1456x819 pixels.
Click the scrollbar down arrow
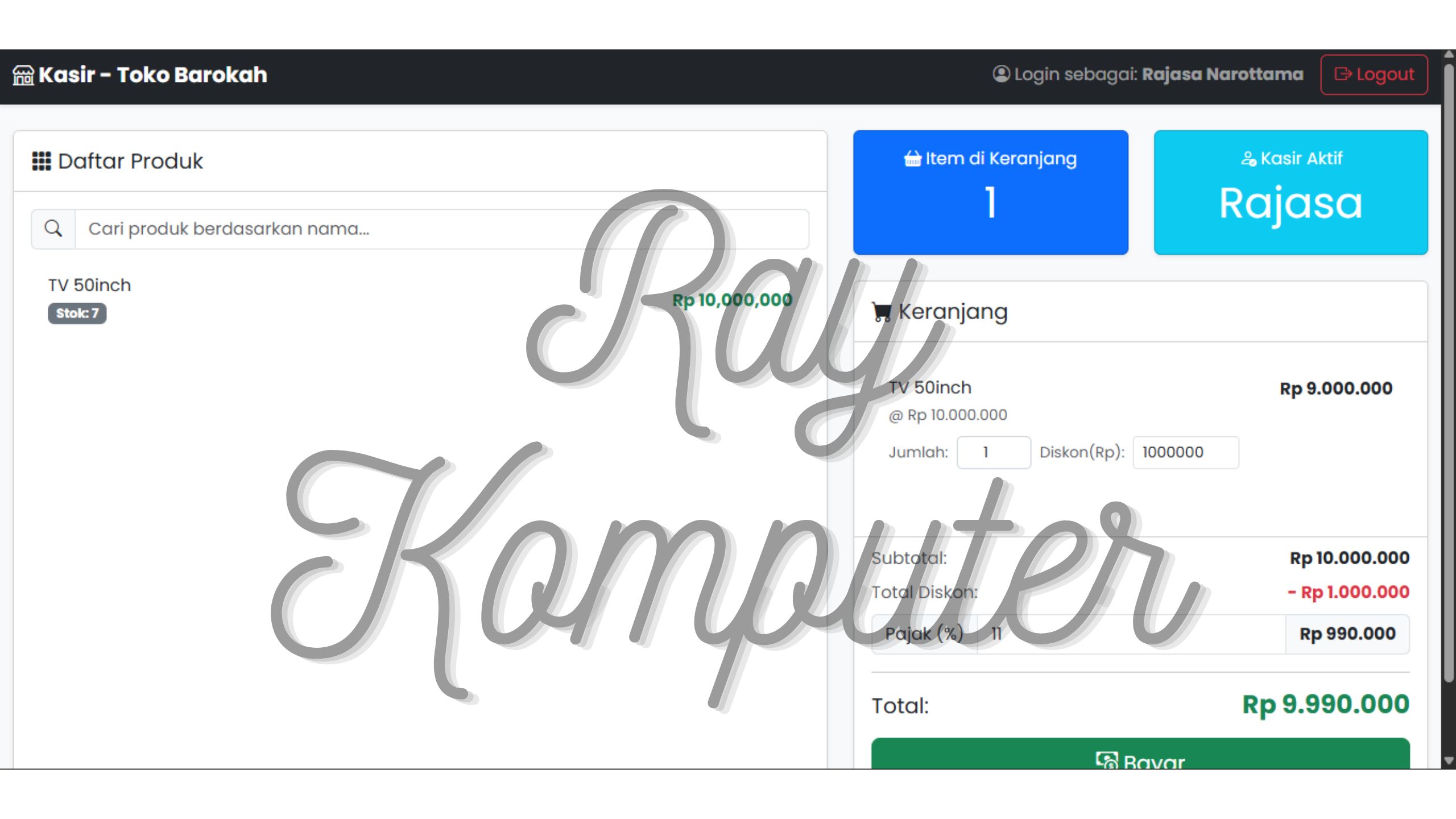coord(1449,760)
